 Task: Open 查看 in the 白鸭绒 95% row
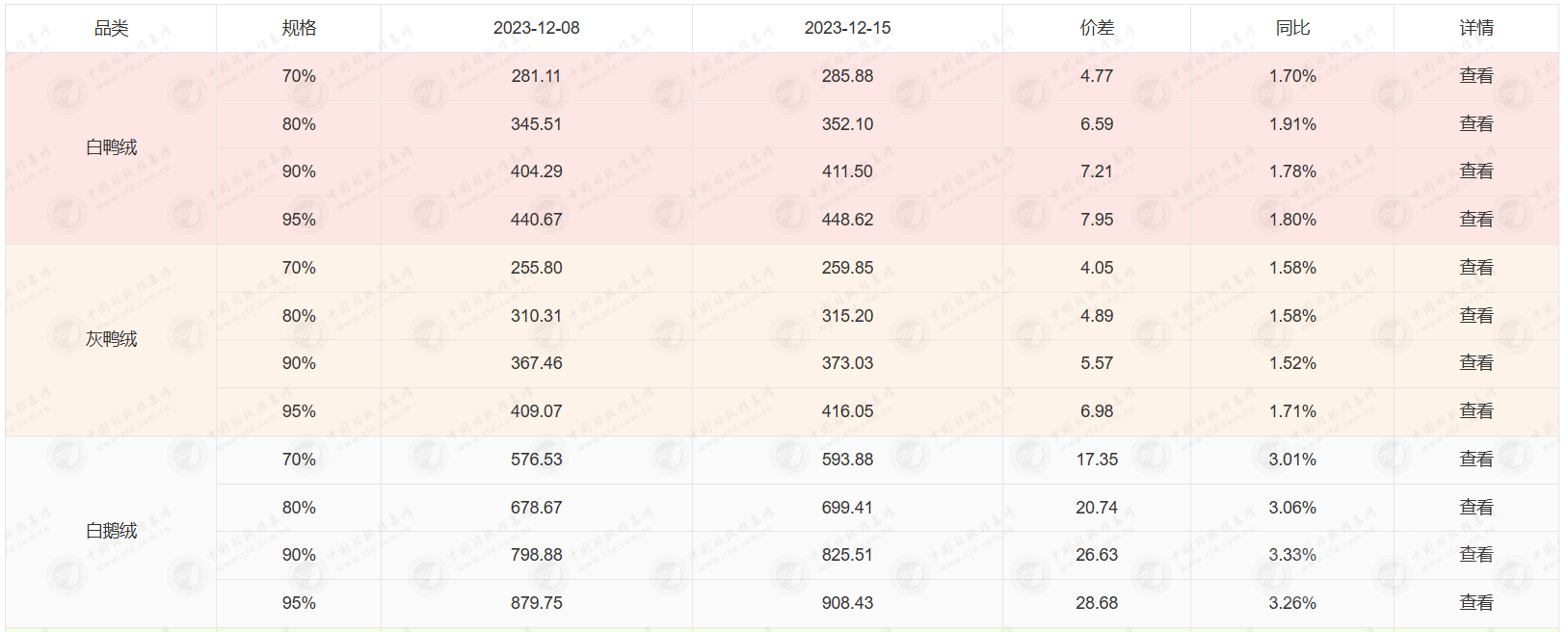[x=1475, y=220]
